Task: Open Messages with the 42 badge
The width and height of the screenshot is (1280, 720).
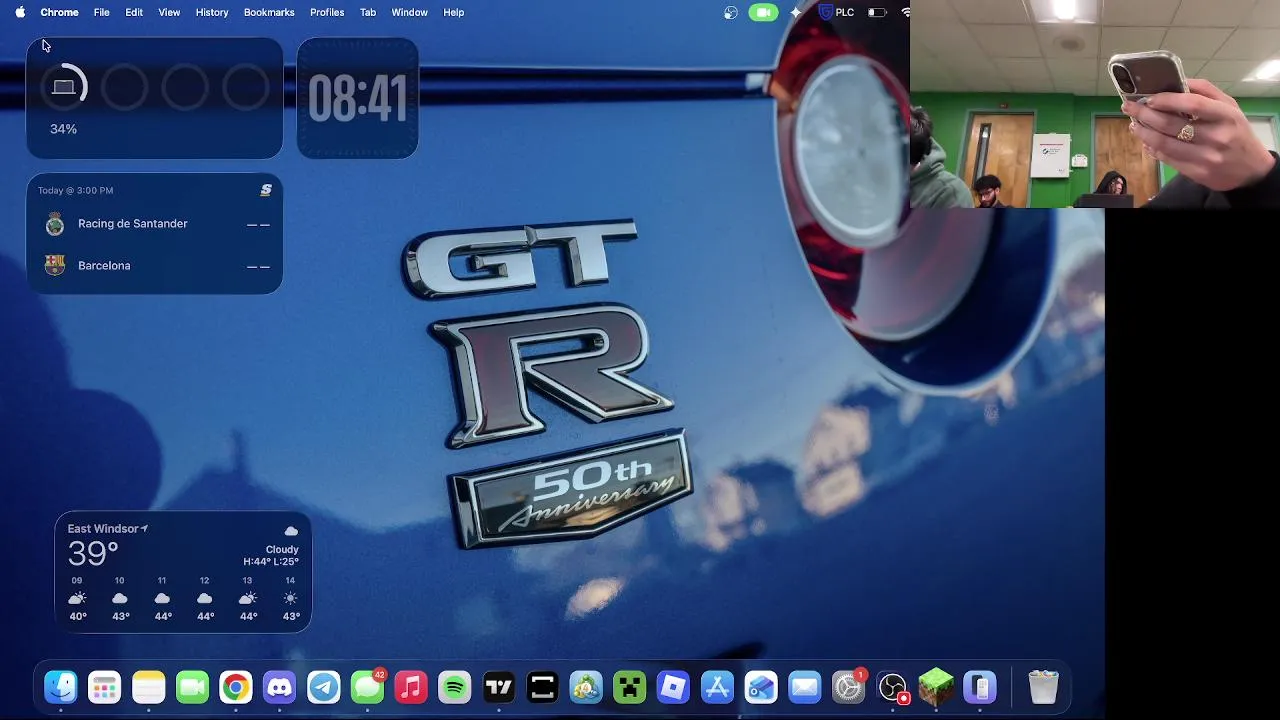Action: click(367, 687)
